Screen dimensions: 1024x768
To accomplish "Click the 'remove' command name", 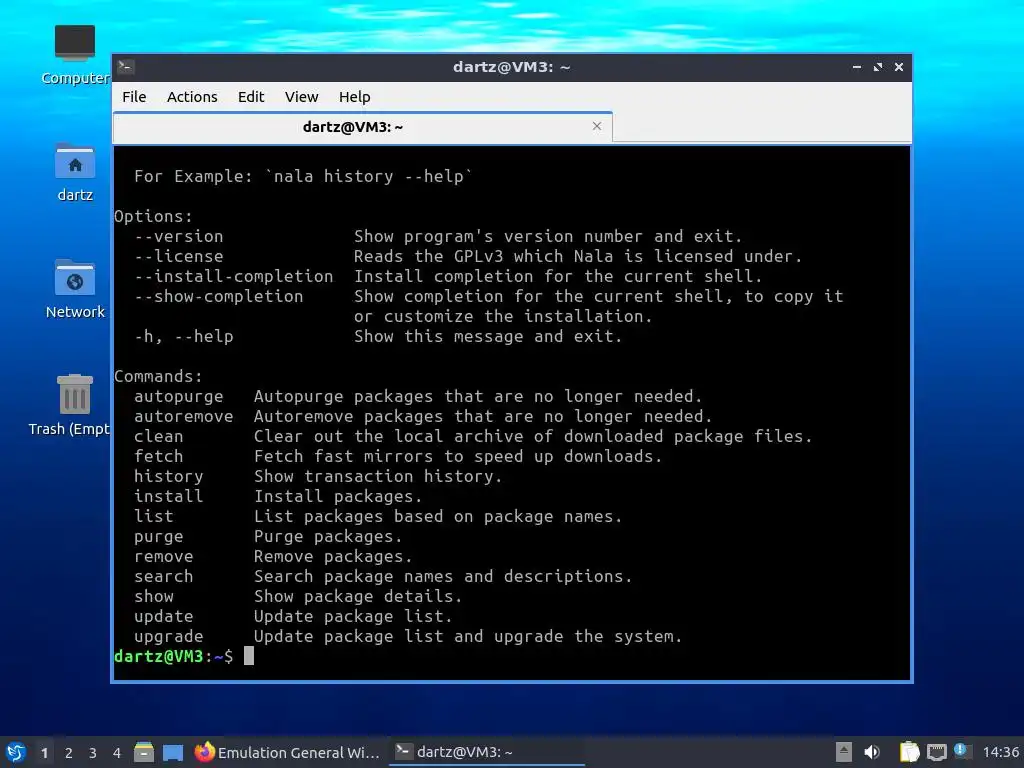I will point(163,556).
